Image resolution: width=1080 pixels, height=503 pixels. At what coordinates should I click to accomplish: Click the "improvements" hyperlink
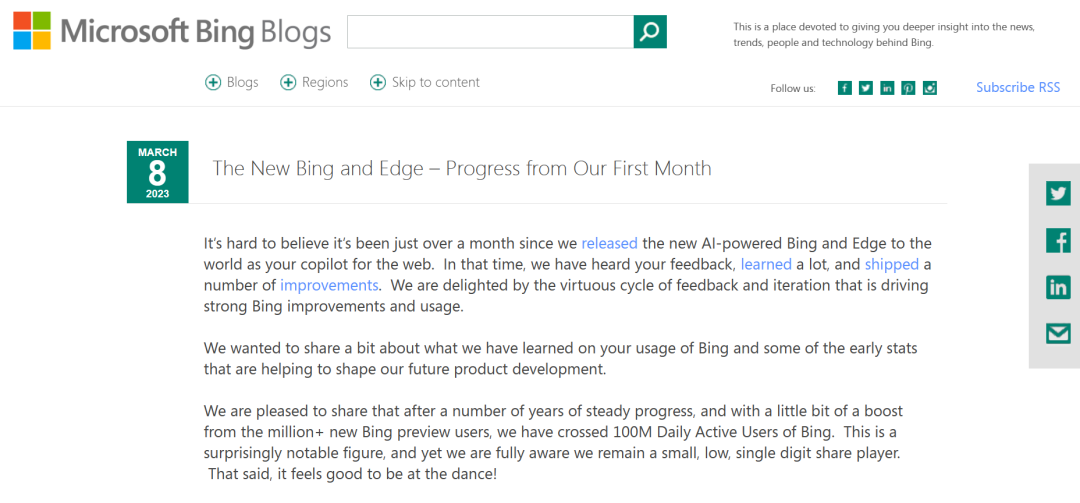[x=329, y=285]
